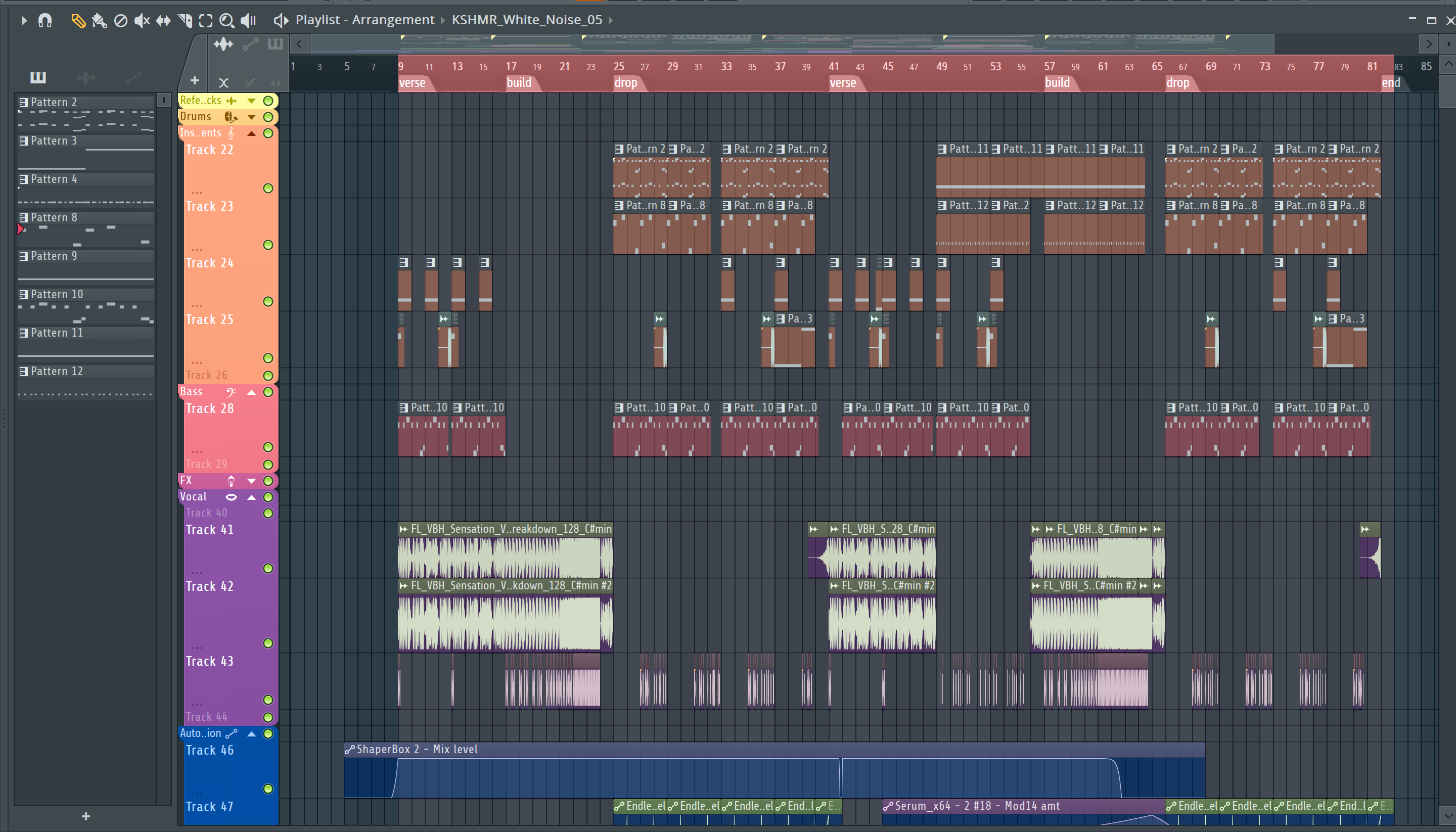Mute the Refe..cks group track

(x=268, y=101)
